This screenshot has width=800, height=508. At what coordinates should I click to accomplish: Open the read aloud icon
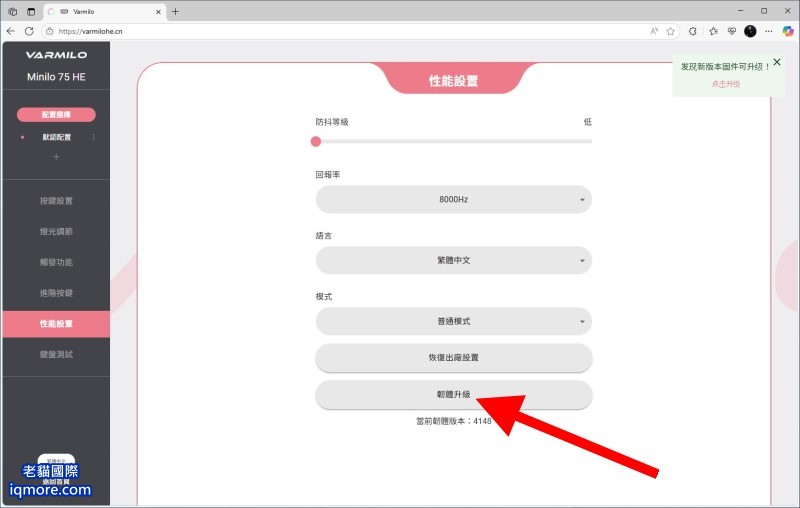tap(654, 31)
